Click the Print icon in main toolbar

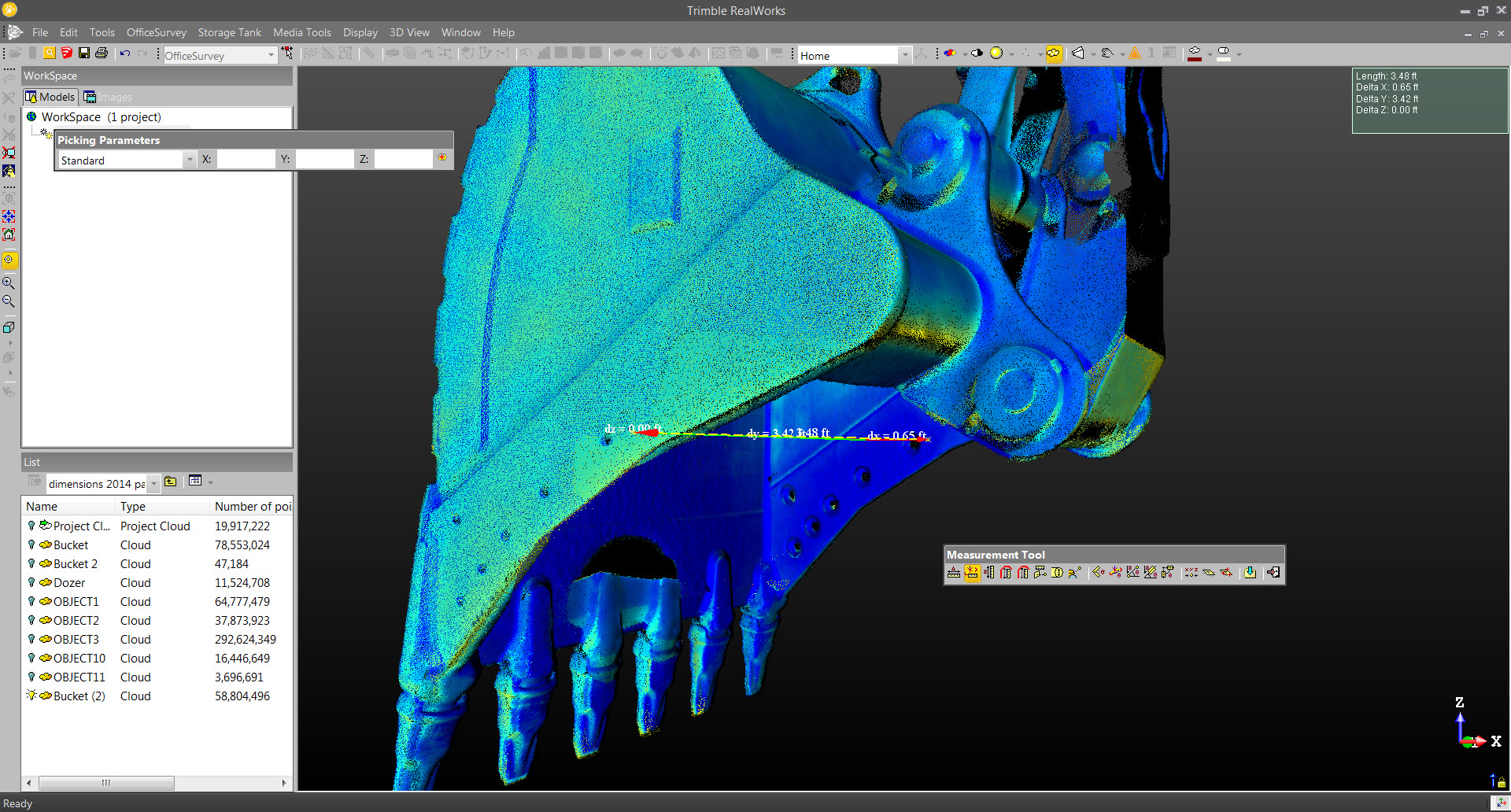[x=102, y=53]
